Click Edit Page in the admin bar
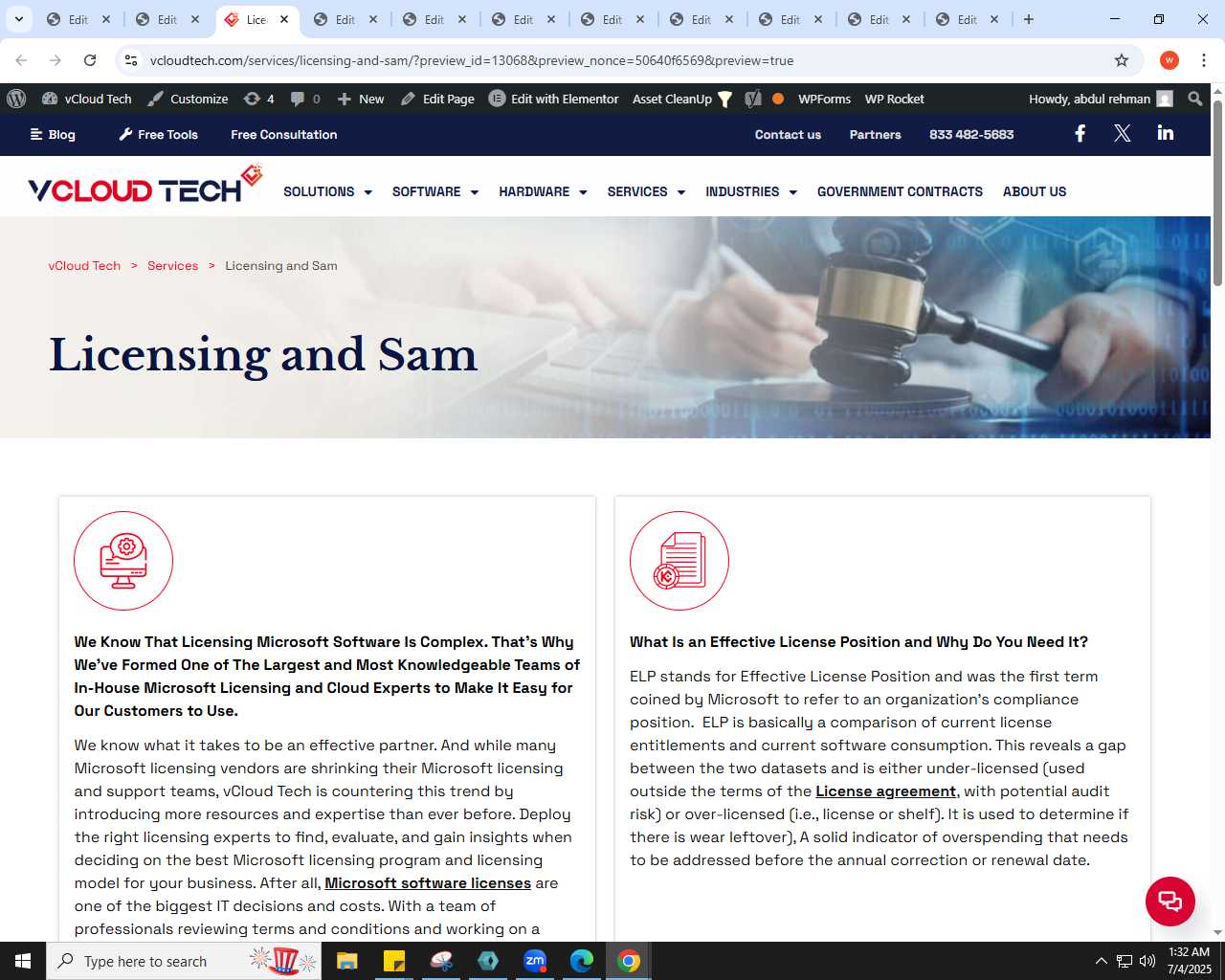The width and height of the screenshot is (1225, 980). click(x=437, y=99)
